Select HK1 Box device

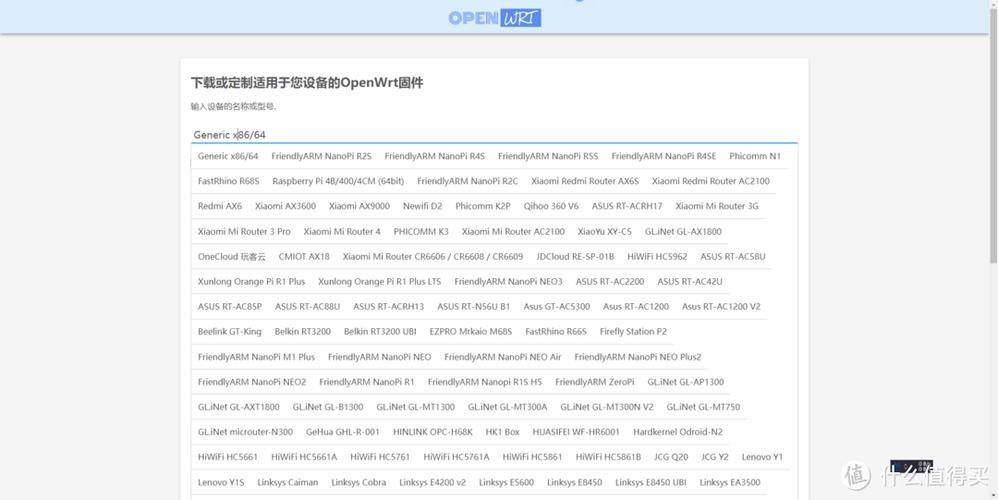[502, 432]
